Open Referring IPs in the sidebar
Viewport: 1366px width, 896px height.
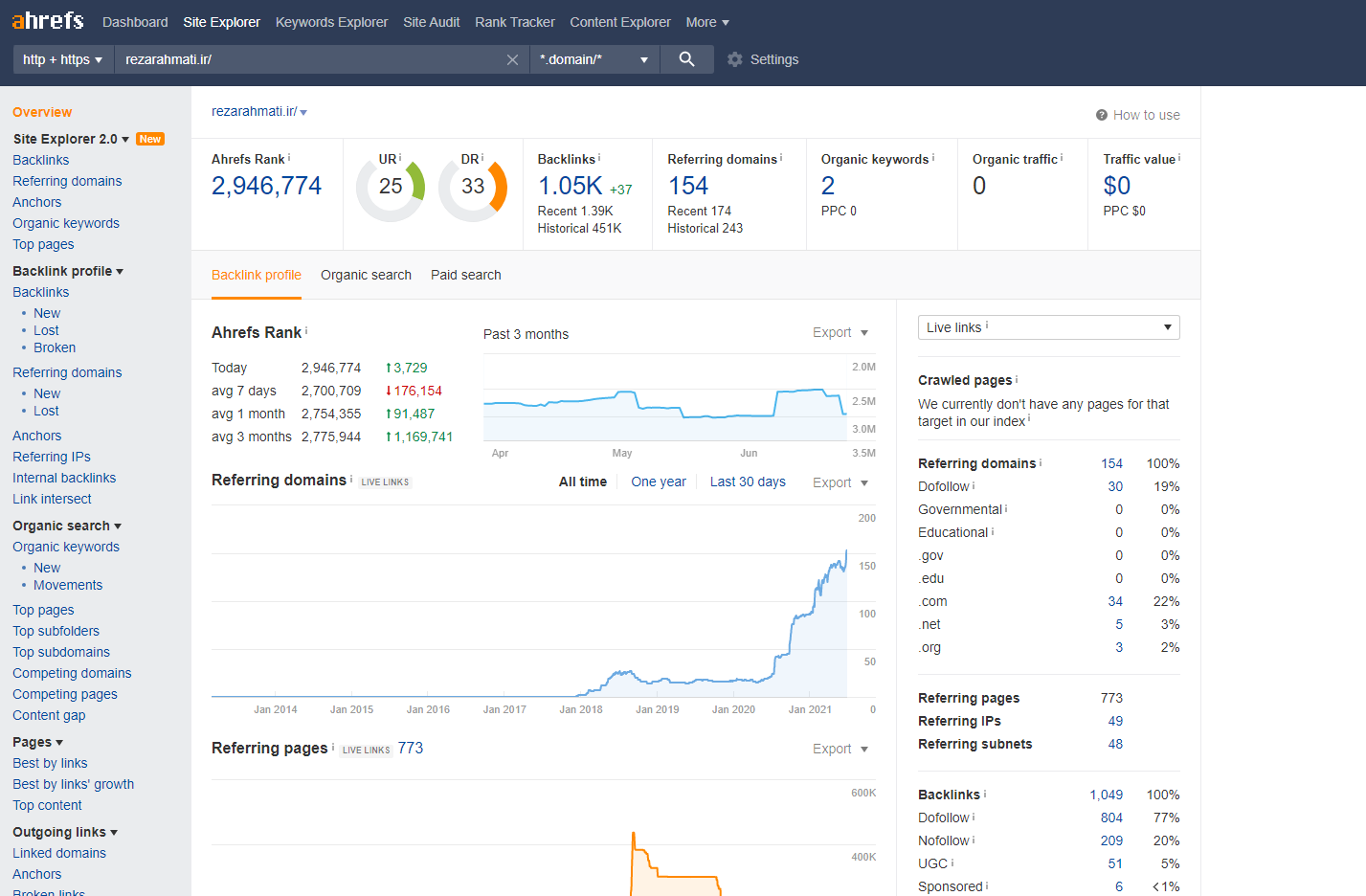52,457
